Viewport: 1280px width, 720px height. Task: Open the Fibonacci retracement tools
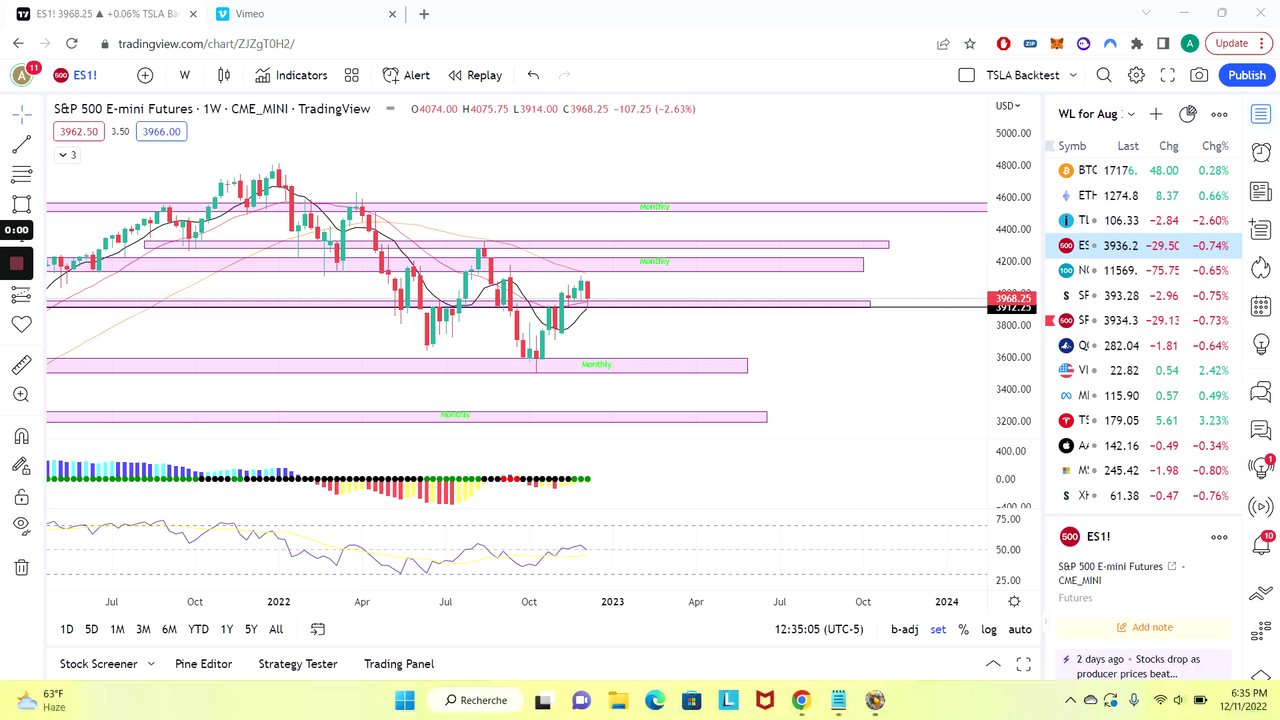coord(21,175)
